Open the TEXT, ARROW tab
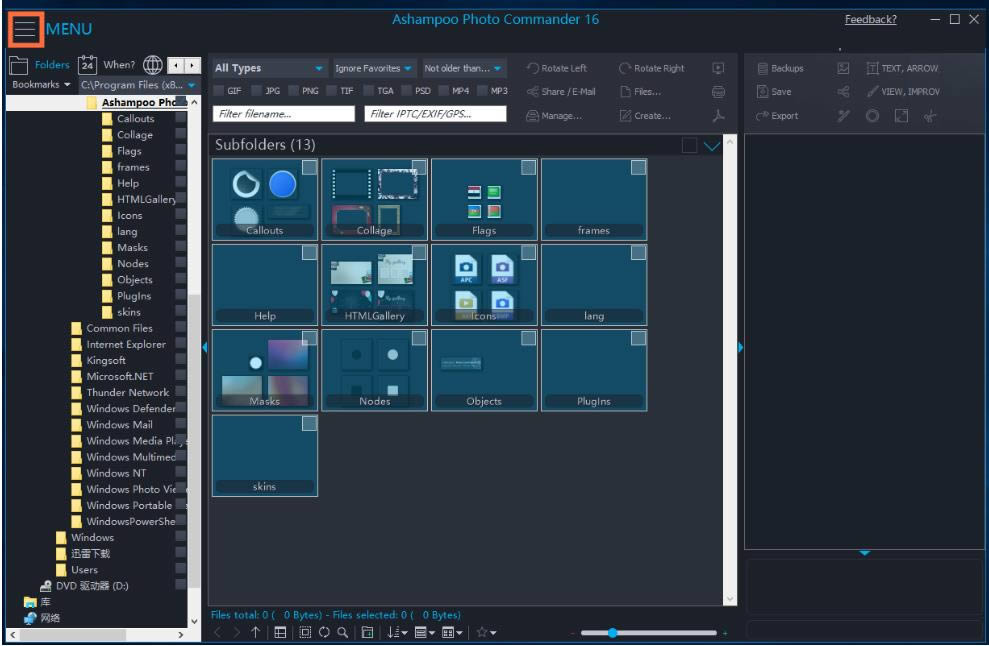The image size is (989, 646). [903, 68]
